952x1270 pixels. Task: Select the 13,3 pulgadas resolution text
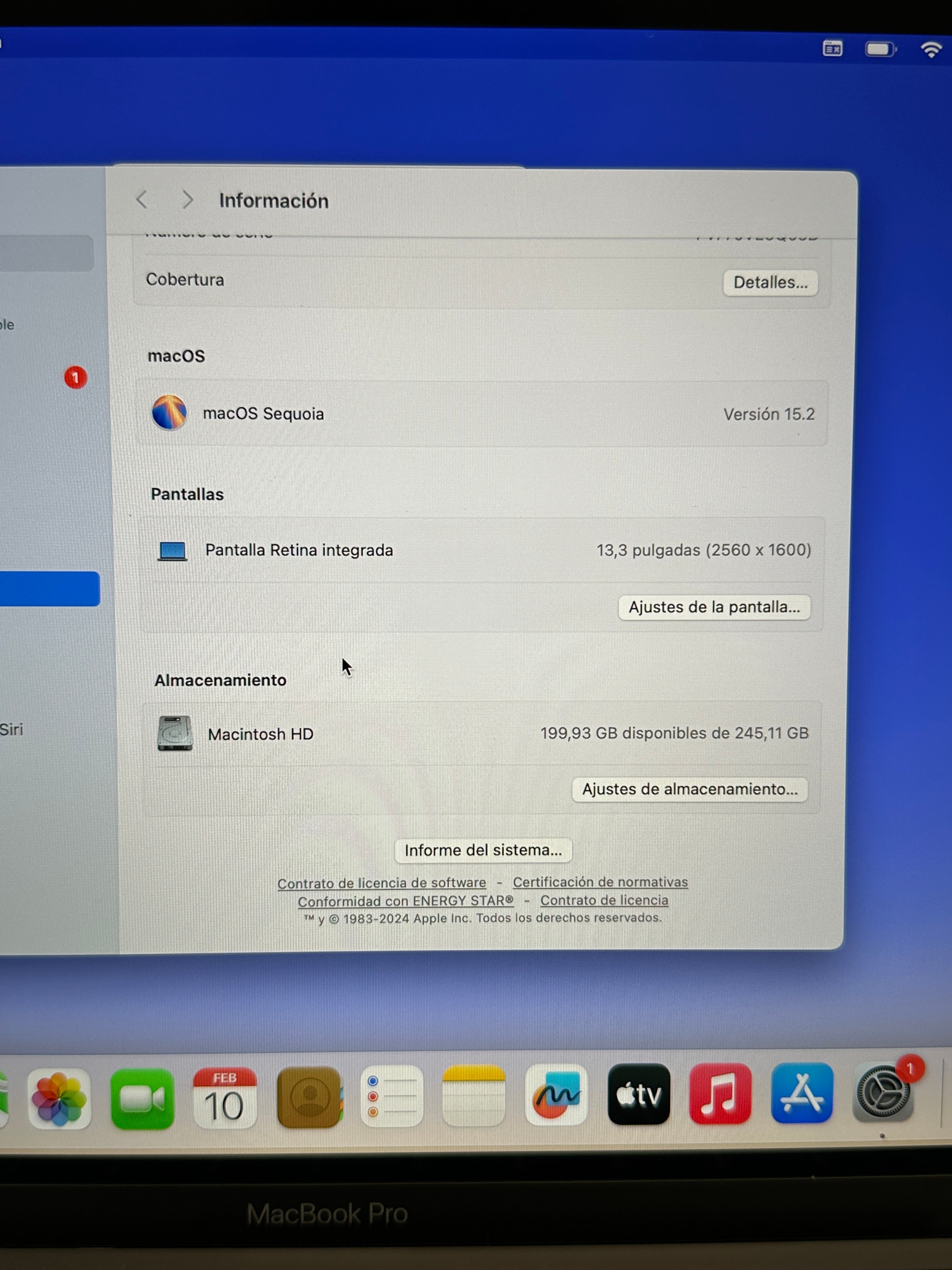pos(704,550)
